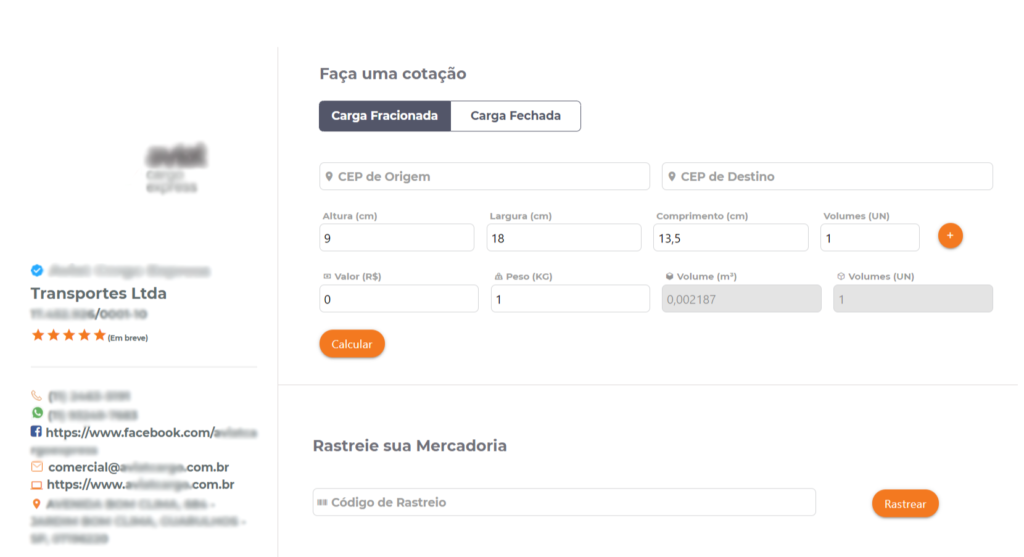
Task: Click the Peso (KG) input field
Action: [570, 299]
